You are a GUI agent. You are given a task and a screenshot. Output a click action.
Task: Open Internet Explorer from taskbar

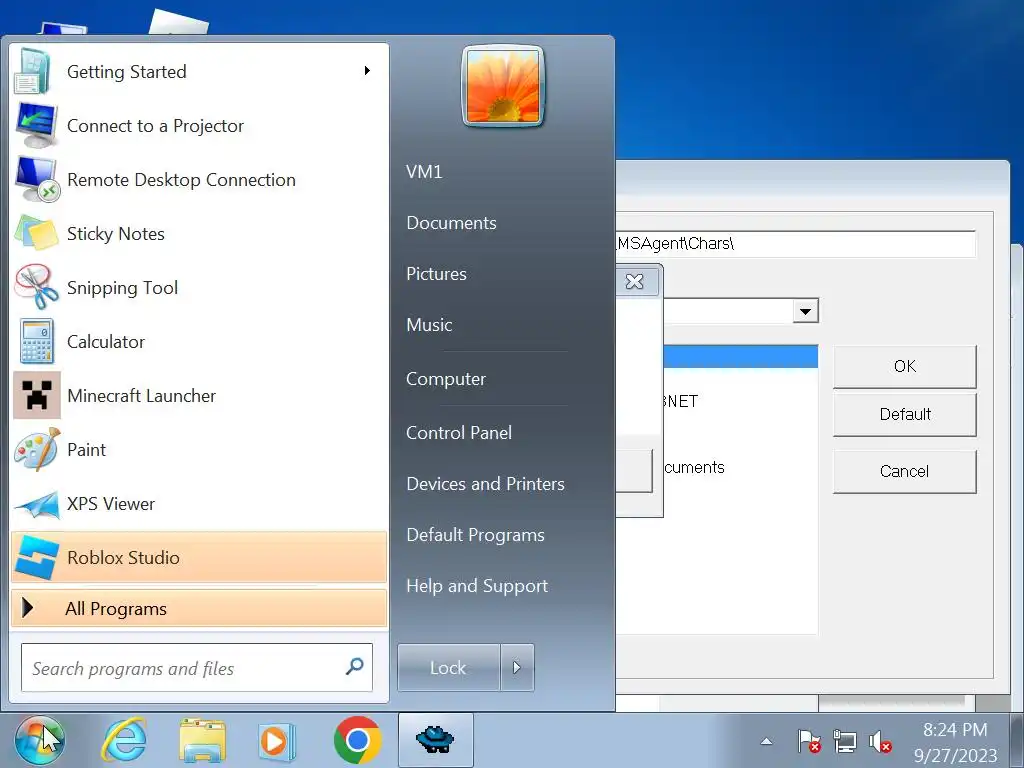click(123, 741)
